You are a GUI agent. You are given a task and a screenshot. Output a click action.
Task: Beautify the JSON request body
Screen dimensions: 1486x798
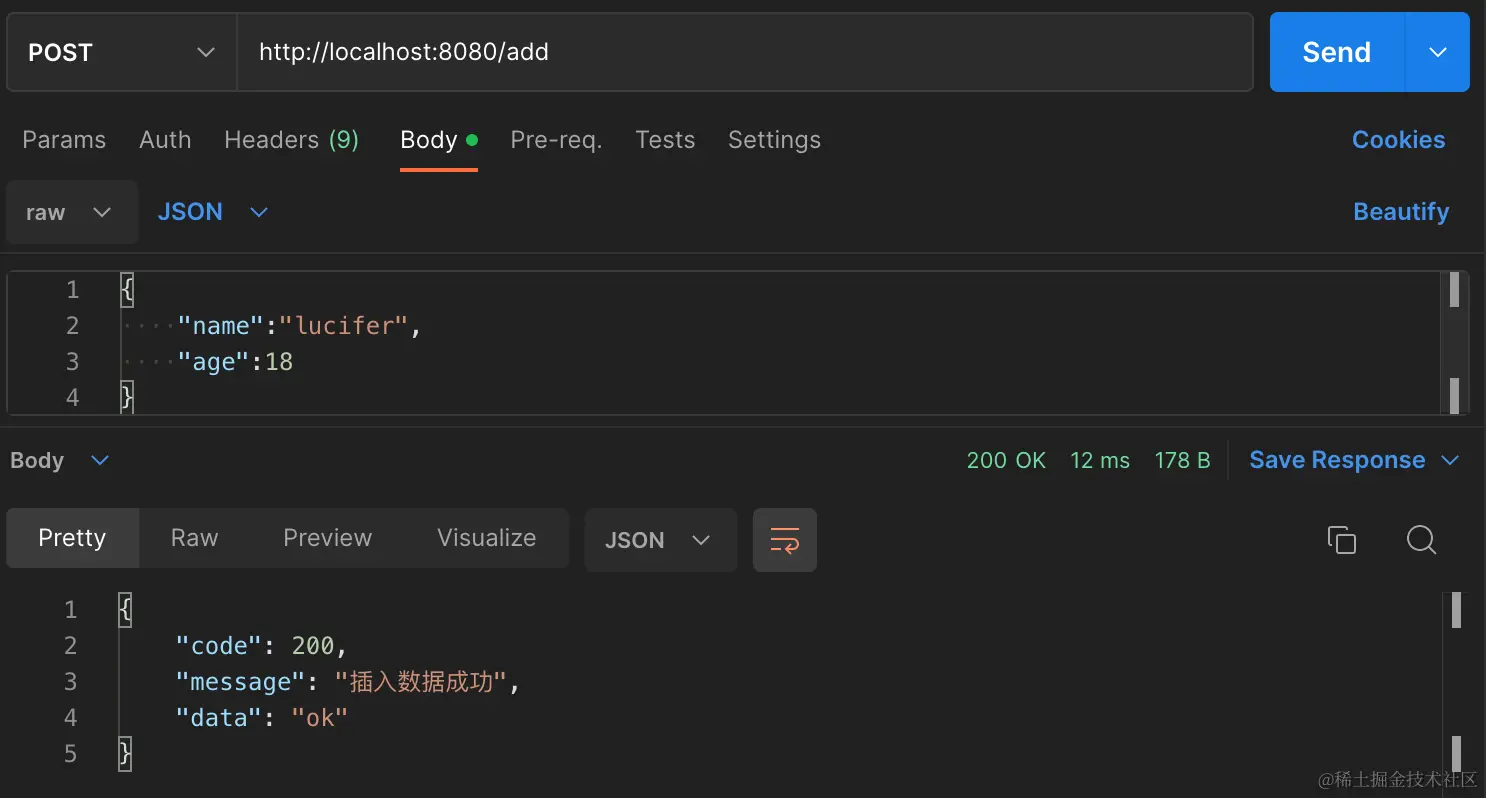1400,212
